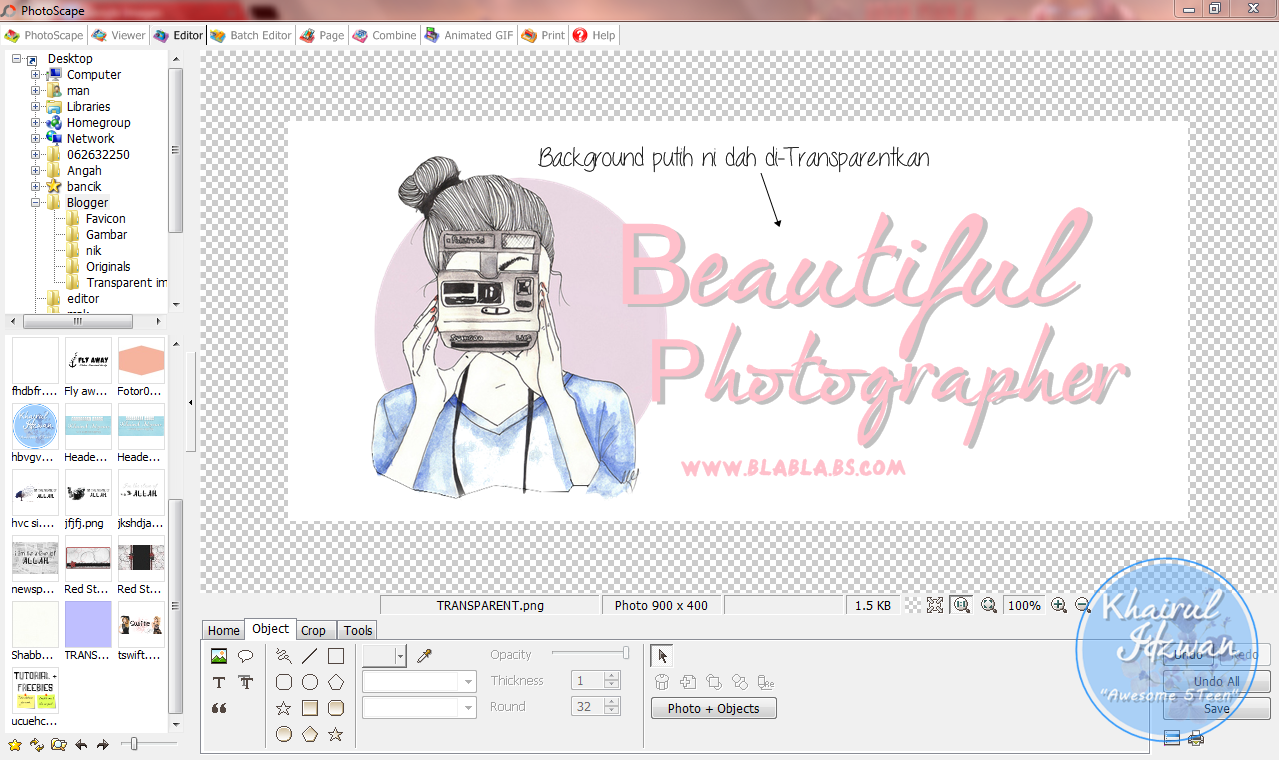The height and width of the screenshot is (760, 1279).
Task: Select the plain Text tool
Action: pos(219,682)
